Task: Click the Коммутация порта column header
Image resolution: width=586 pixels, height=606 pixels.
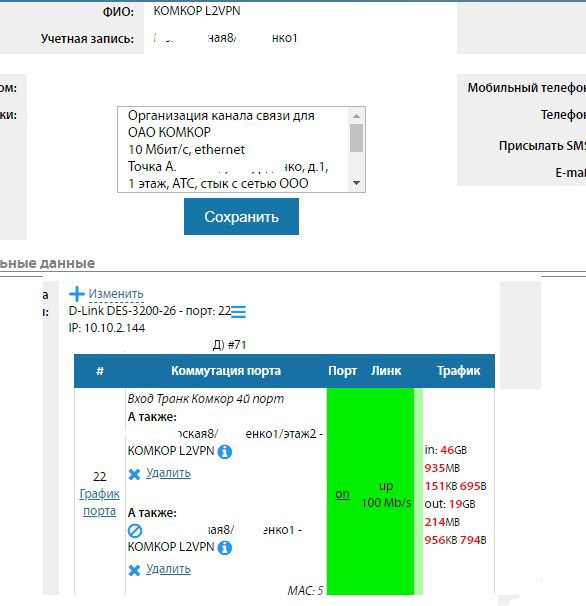Action: (226, 371)
